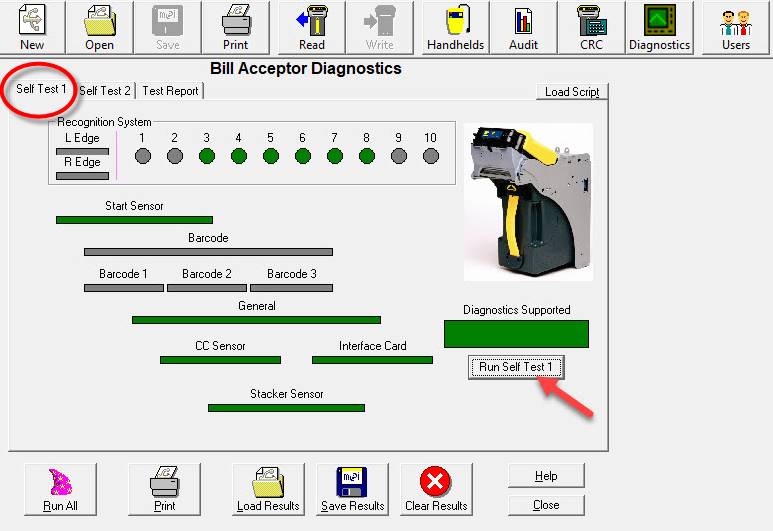Click the bill acceptor device image
This screenshot has width=773, height=531.
tap(528, 201)
